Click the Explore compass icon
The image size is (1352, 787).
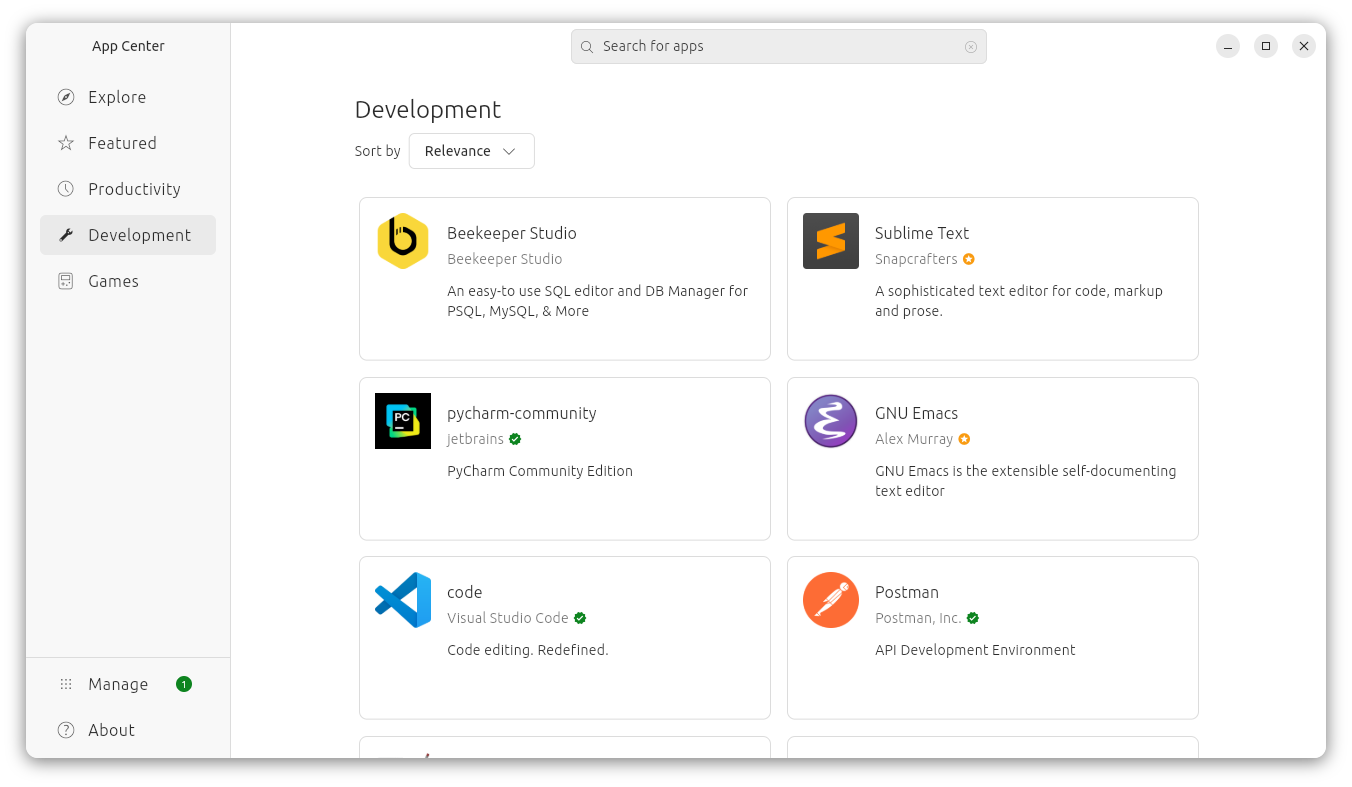[x=66, y=97]
